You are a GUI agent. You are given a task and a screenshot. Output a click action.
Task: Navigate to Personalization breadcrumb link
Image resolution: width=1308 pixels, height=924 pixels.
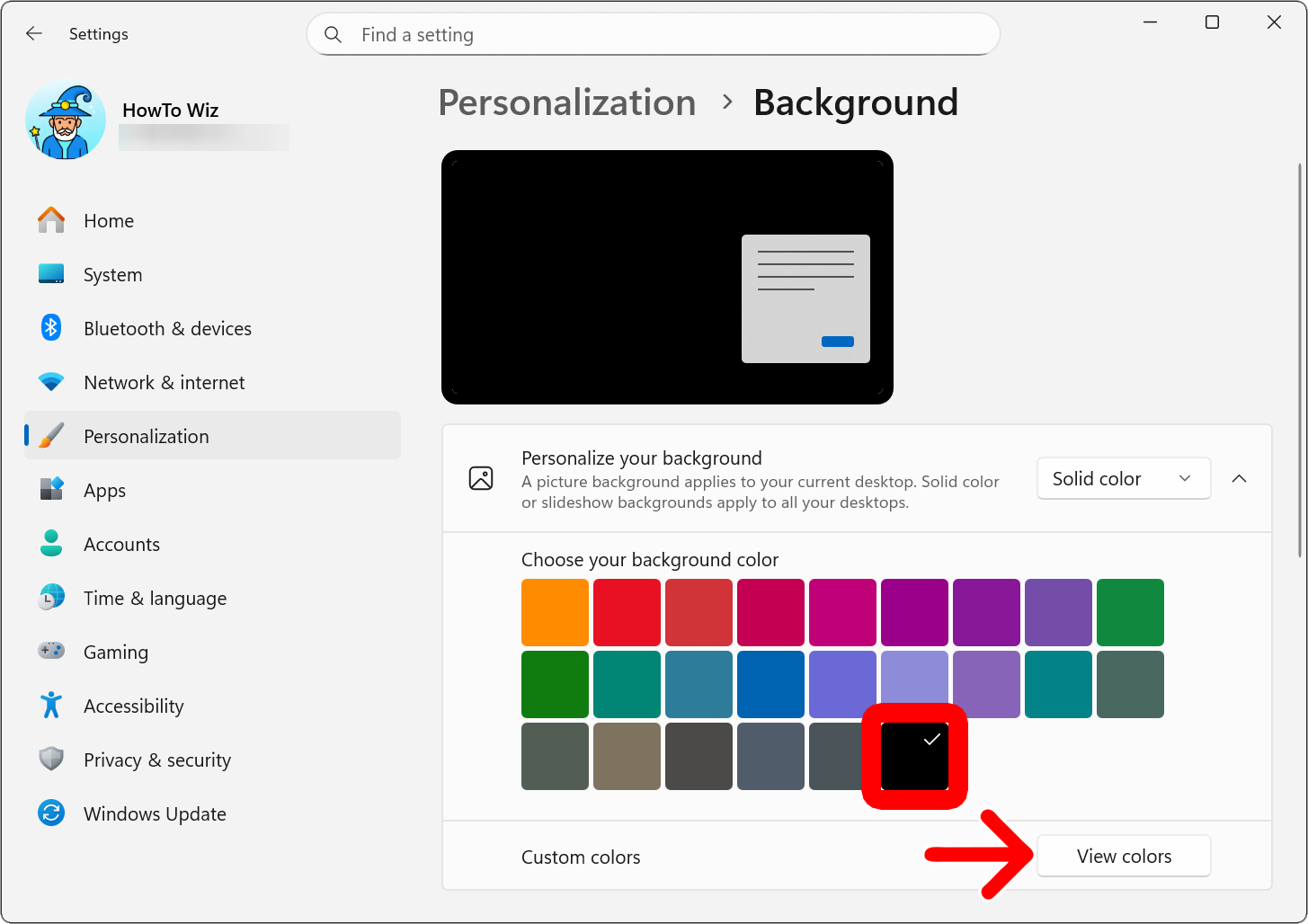click(x=566, y=102)
